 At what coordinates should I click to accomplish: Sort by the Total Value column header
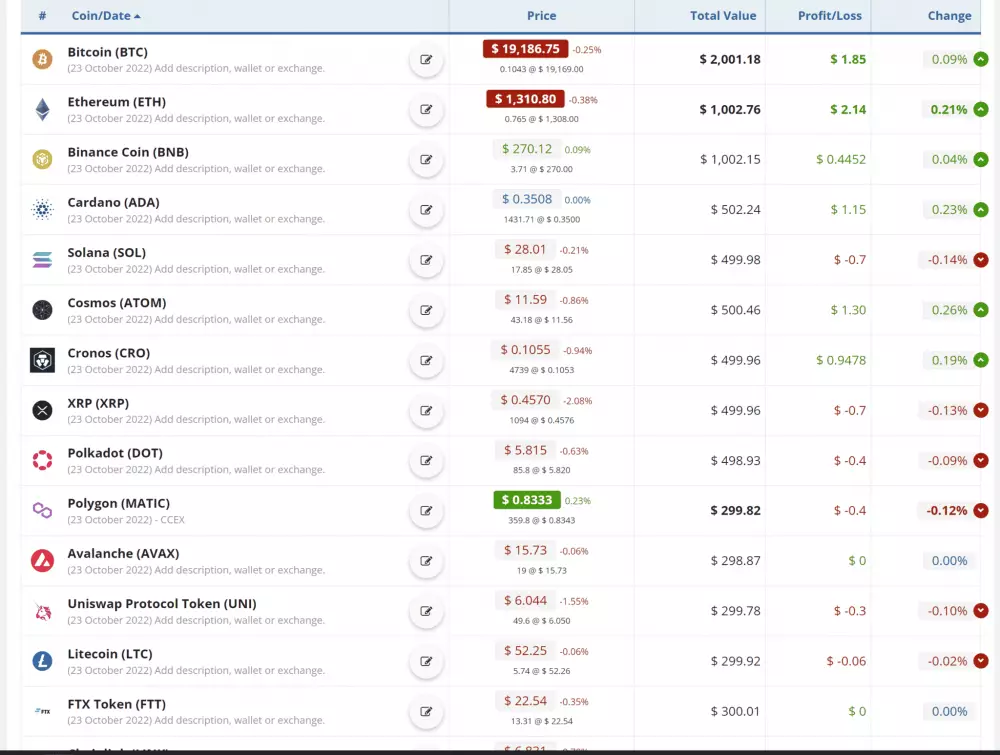coord(723,16)
